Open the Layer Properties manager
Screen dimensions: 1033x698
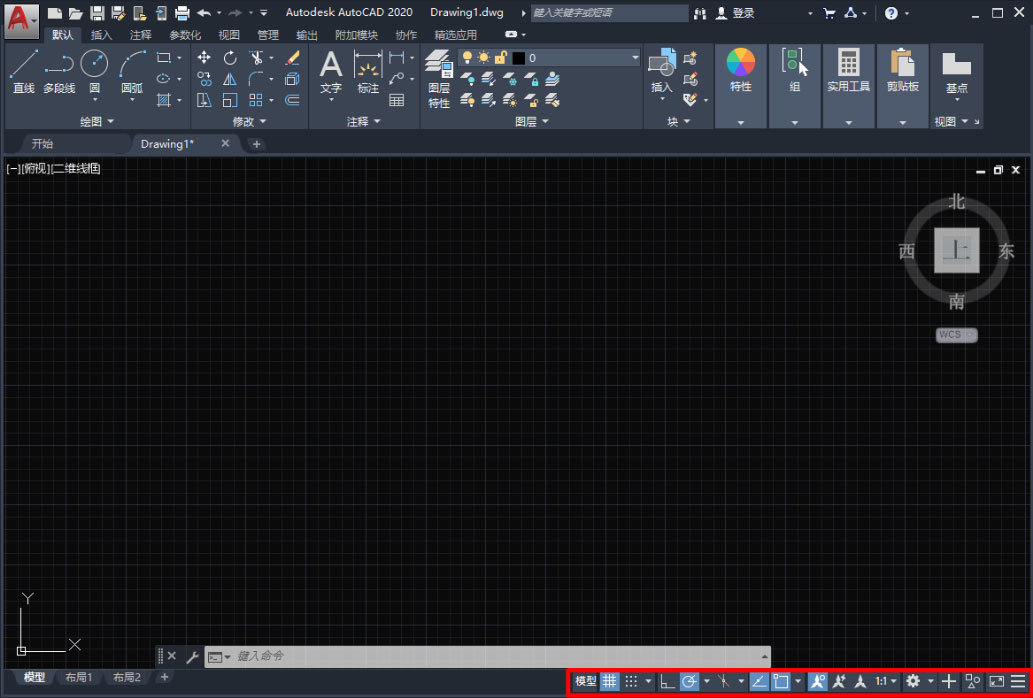(x=438, y=75)
